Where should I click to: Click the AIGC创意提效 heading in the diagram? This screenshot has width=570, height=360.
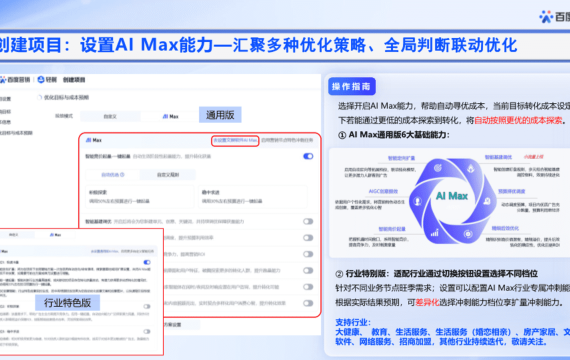point(383,191)
